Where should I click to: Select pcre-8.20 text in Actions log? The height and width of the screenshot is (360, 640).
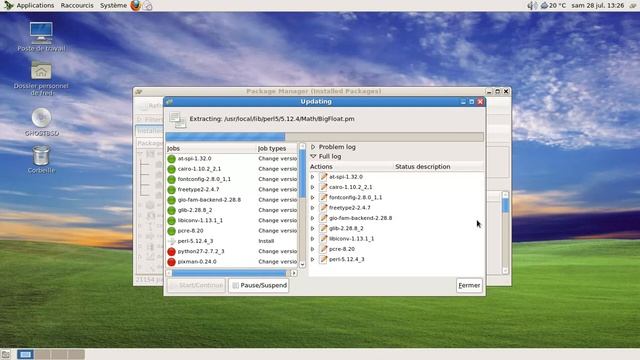(x=342, y=249)
